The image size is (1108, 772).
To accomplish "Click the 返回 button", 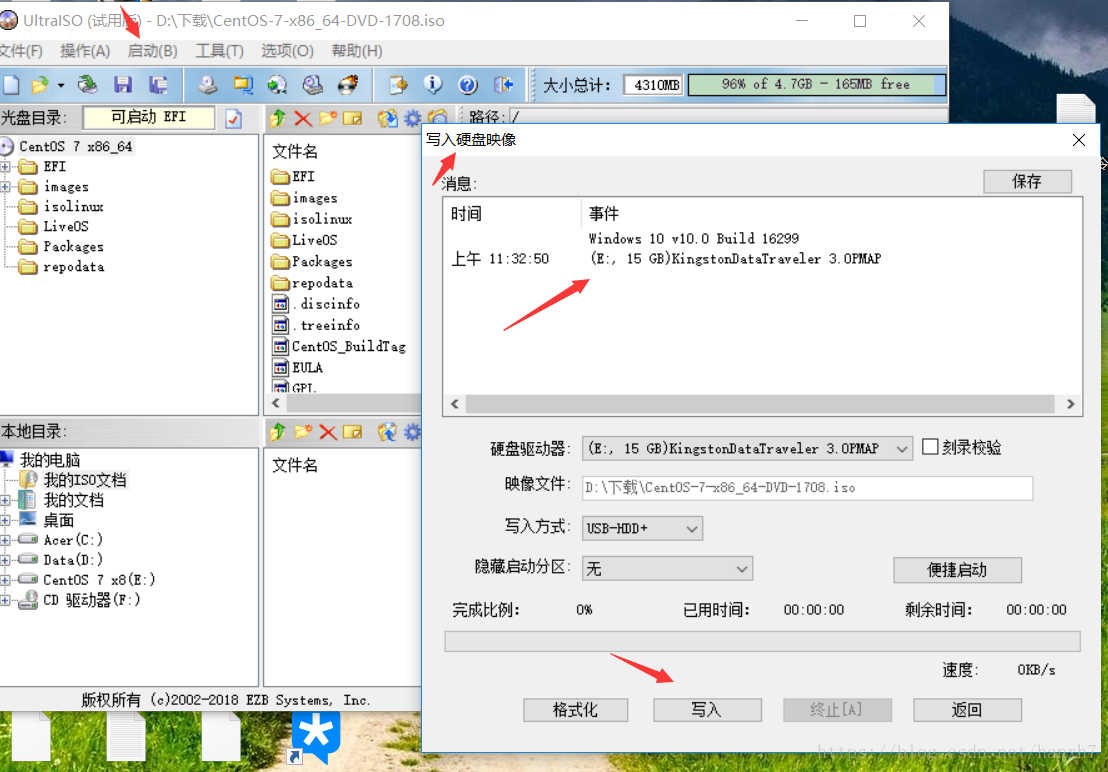I will click(x=967, y=710).
